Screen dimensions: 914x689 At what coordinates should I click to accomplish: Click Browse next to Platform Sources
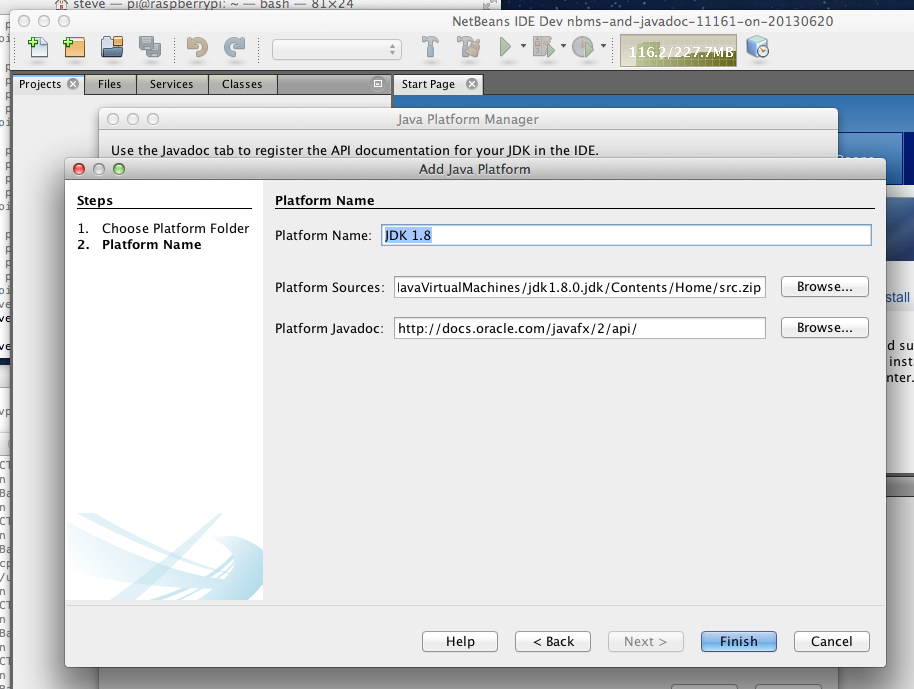pos(825,287)
